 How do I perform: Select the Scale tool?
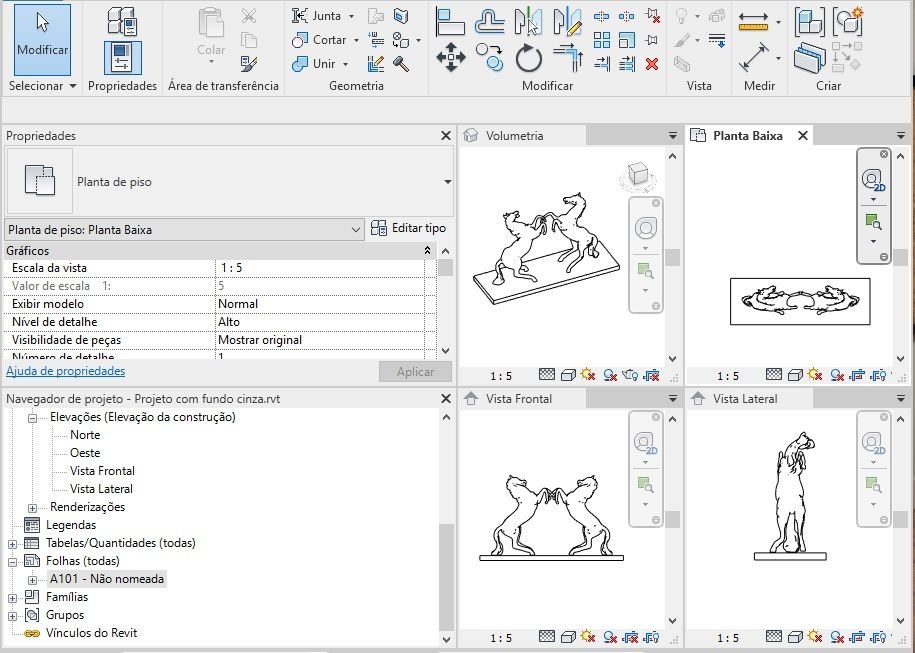pos(627,40)
